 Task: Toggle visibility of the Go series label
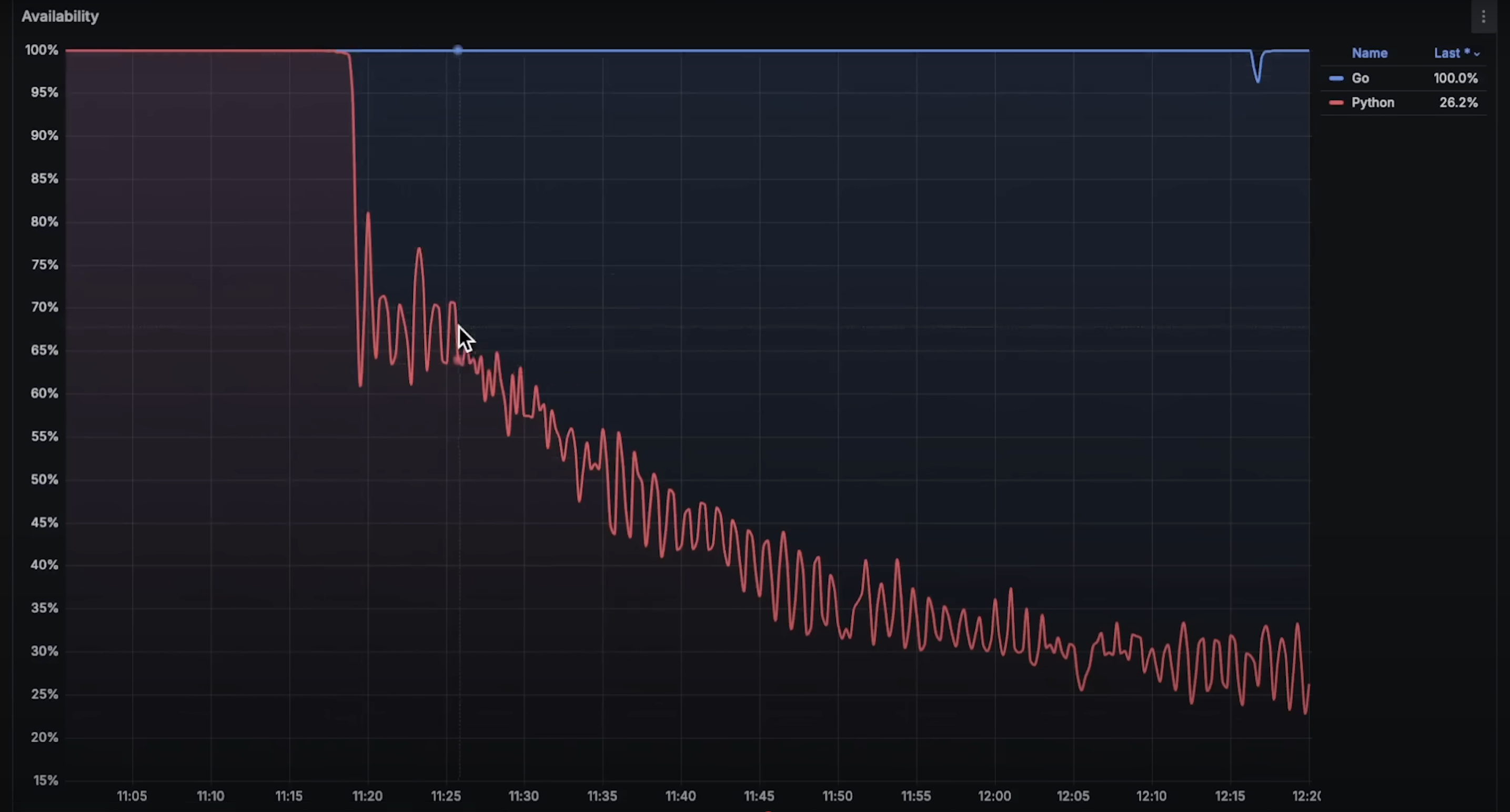(1360, 78)
